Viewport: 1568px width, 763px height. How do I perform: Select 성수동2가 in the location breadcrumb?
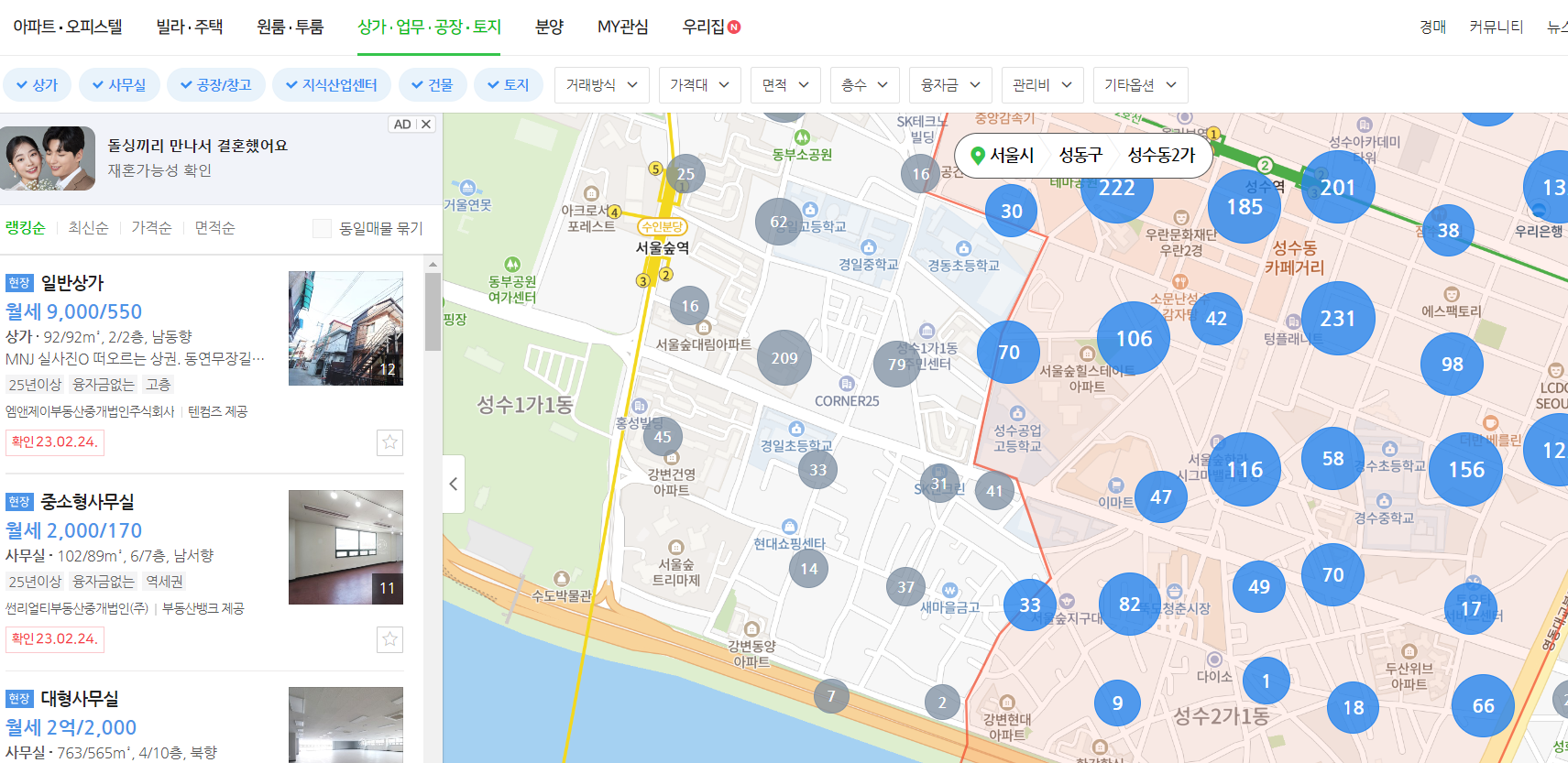[1161, 156]
